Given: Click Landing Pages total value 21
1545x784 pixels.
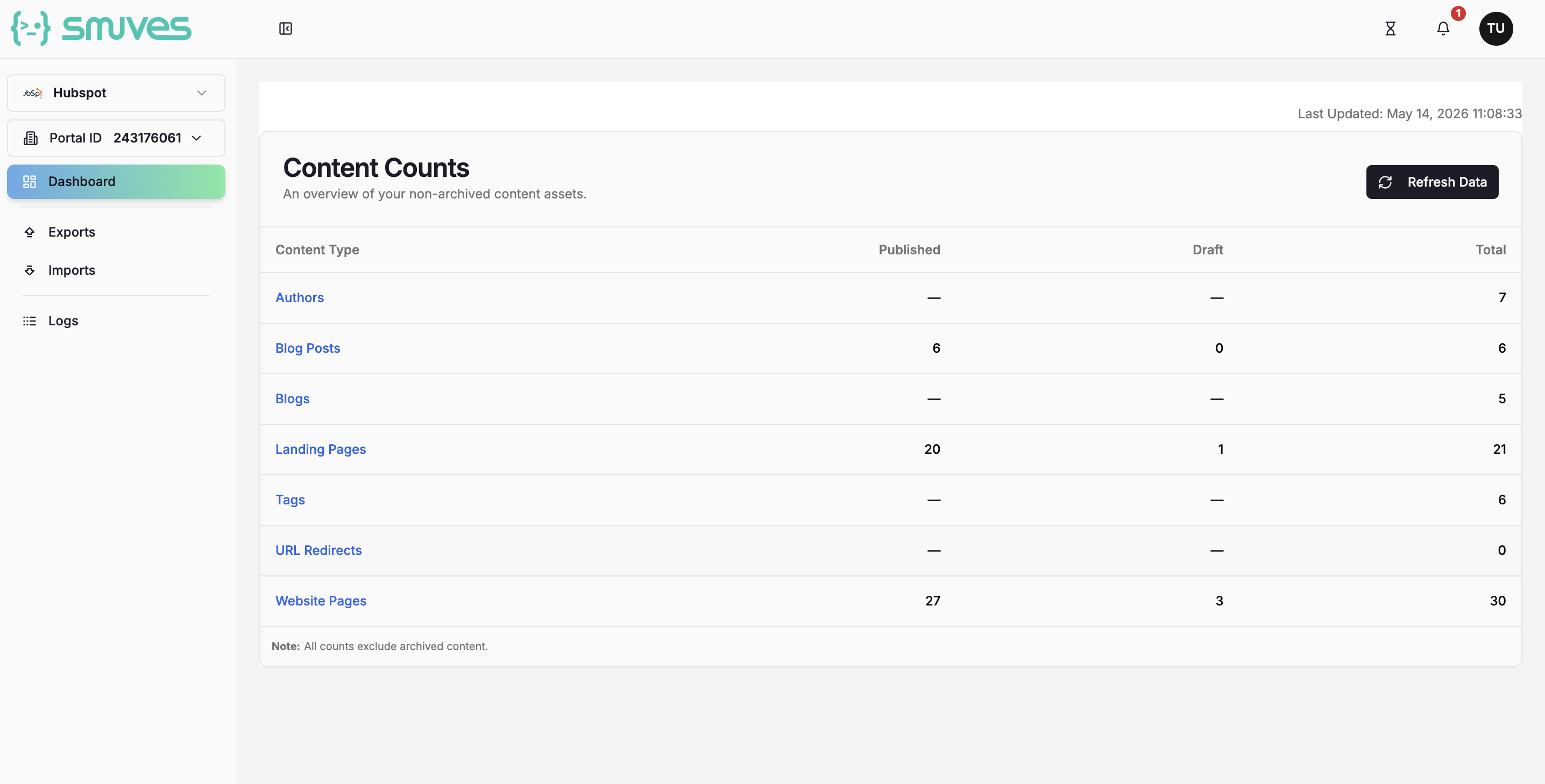Looking at the screenshot, I should (1499, 450).
